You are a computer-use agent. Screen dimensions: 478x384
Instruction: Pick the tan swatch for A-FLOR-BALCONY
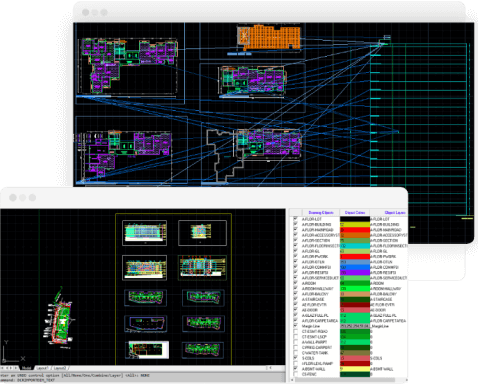coord(355,294)
